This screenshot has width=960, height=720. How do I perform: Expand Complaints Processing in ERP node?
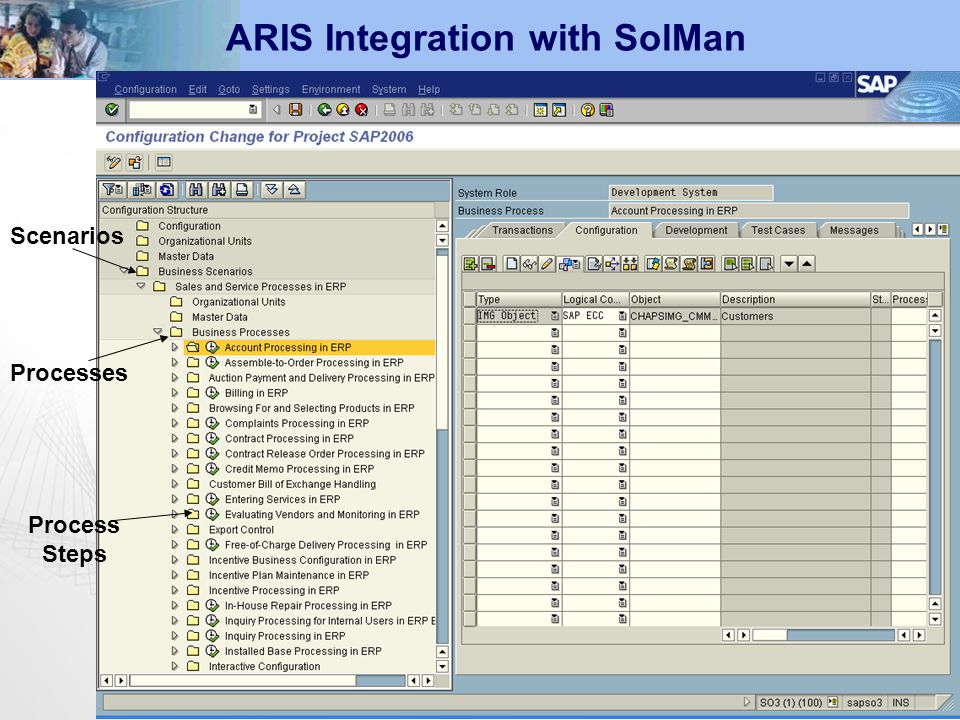(x=174, y=423)
